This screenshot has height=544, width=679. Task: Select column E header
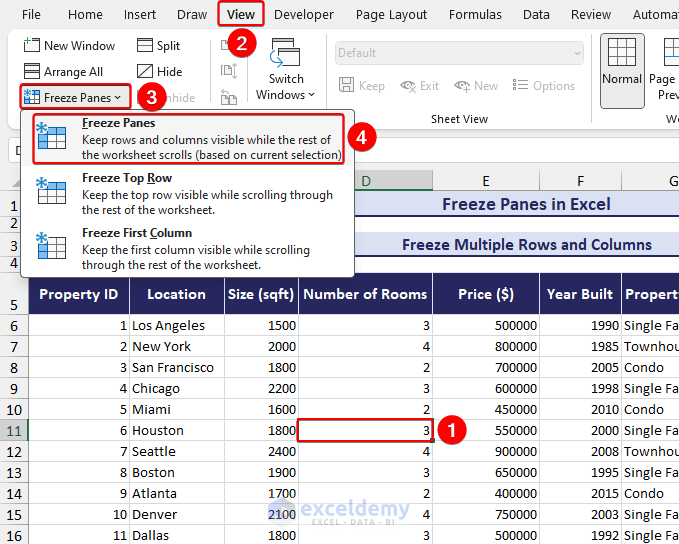pyautogui.click(x=486, y=181)
